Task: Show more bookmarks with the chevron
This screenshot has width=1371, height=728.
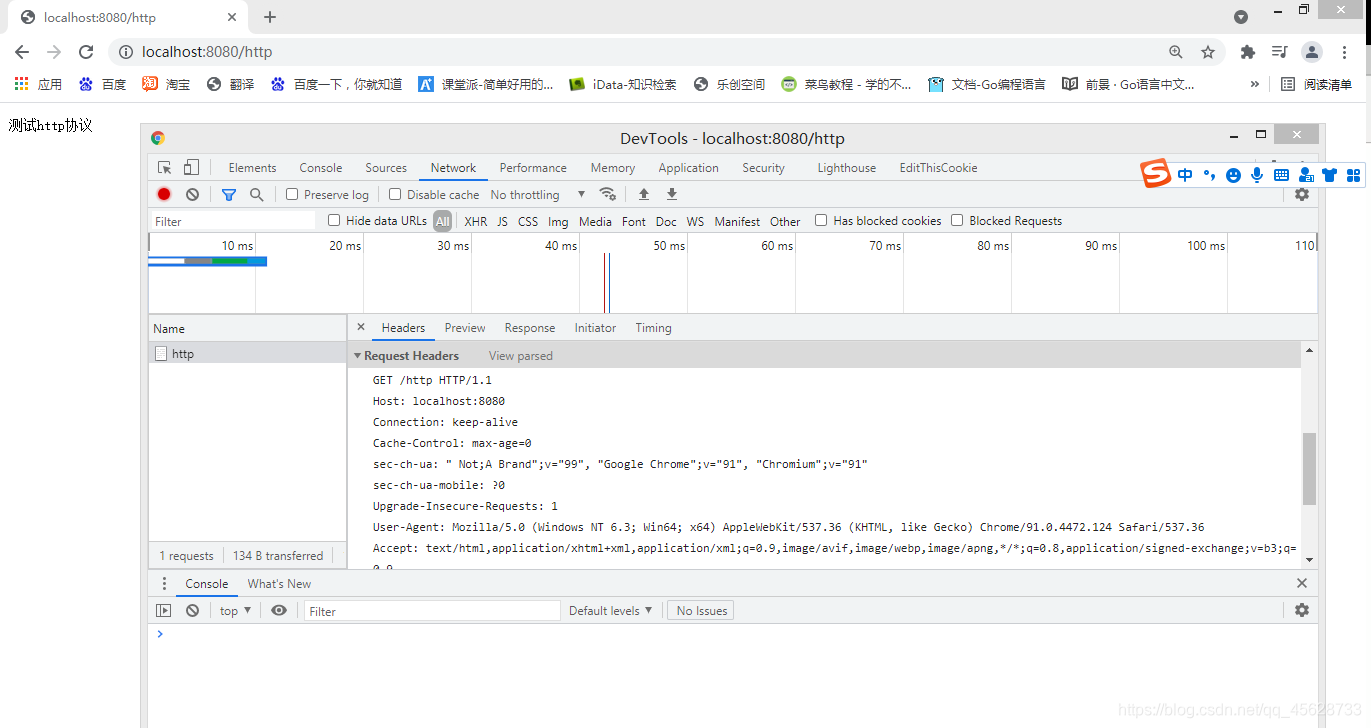Action: [x=1255, y=84]
